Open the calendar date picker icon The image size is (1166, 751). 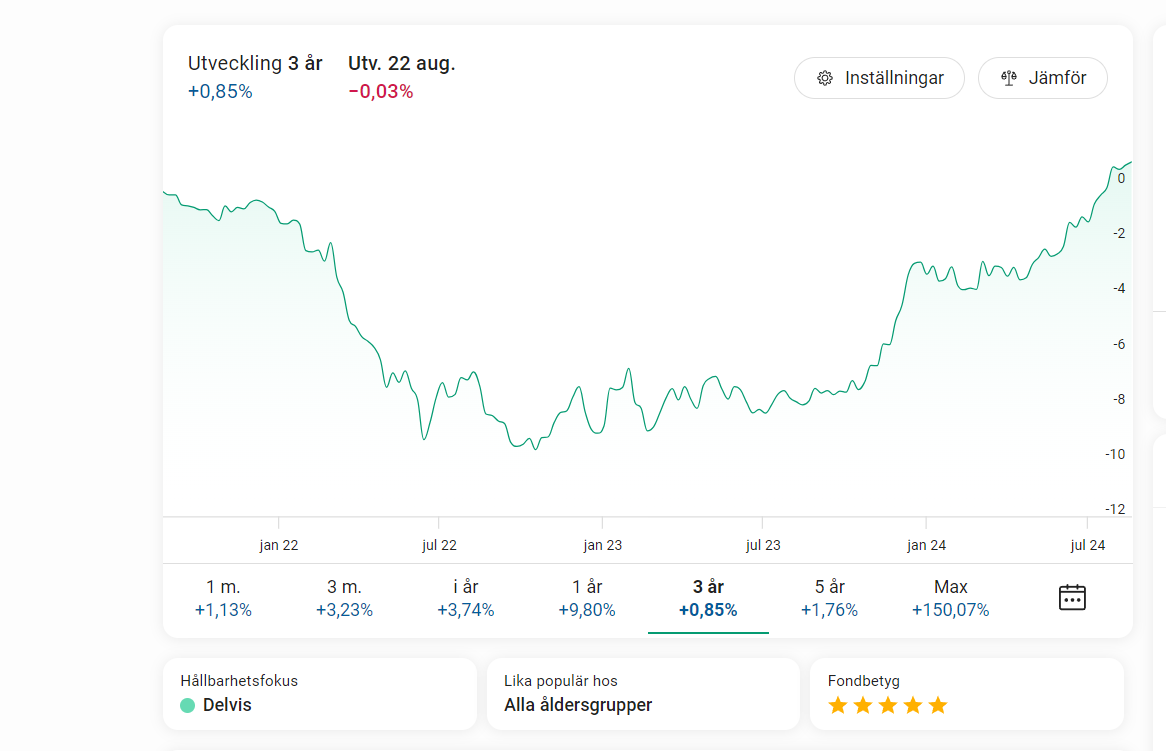tap(1072, 597)
